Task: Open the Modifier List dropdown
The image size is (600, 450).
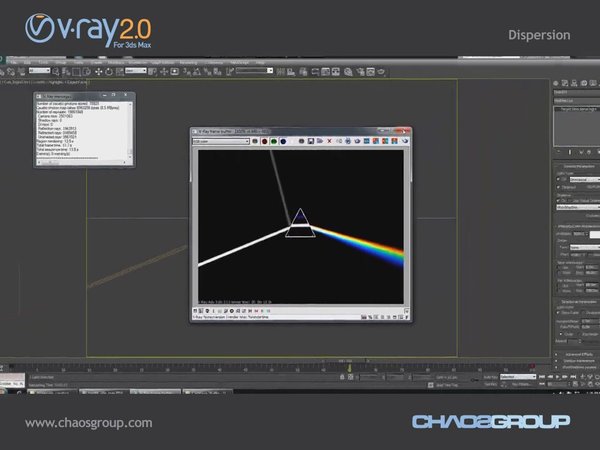Action: [x=577, y=101]
